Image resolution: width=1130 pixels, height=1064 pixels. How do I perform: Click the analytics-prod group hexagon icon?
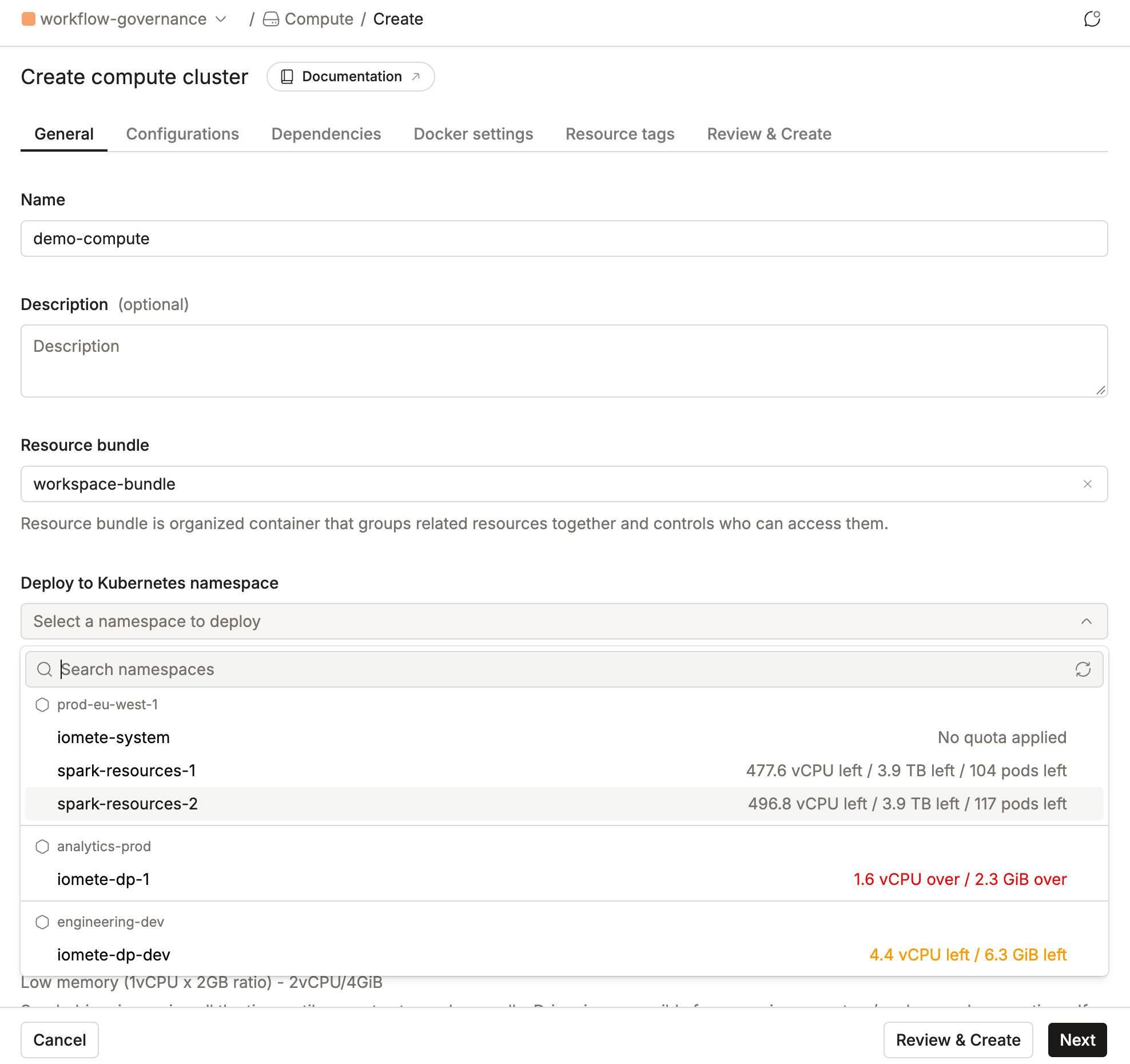(x=42, y=847)
